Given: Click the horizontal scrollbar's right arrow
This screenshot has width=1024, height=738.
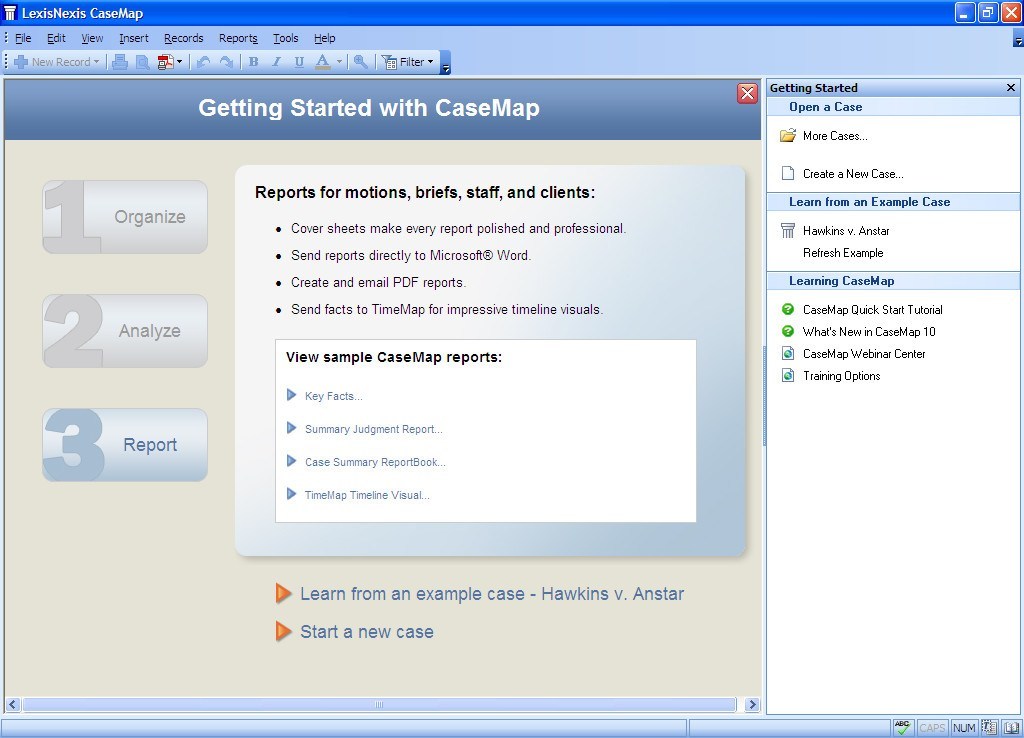Looking at the screenshot, I should point(752,704).
